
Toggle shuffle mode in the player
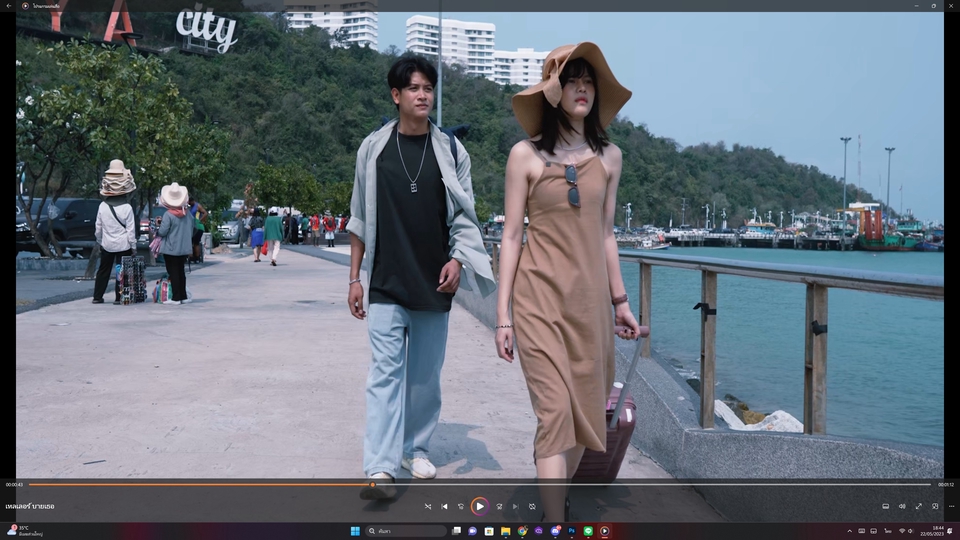point(428,507)
